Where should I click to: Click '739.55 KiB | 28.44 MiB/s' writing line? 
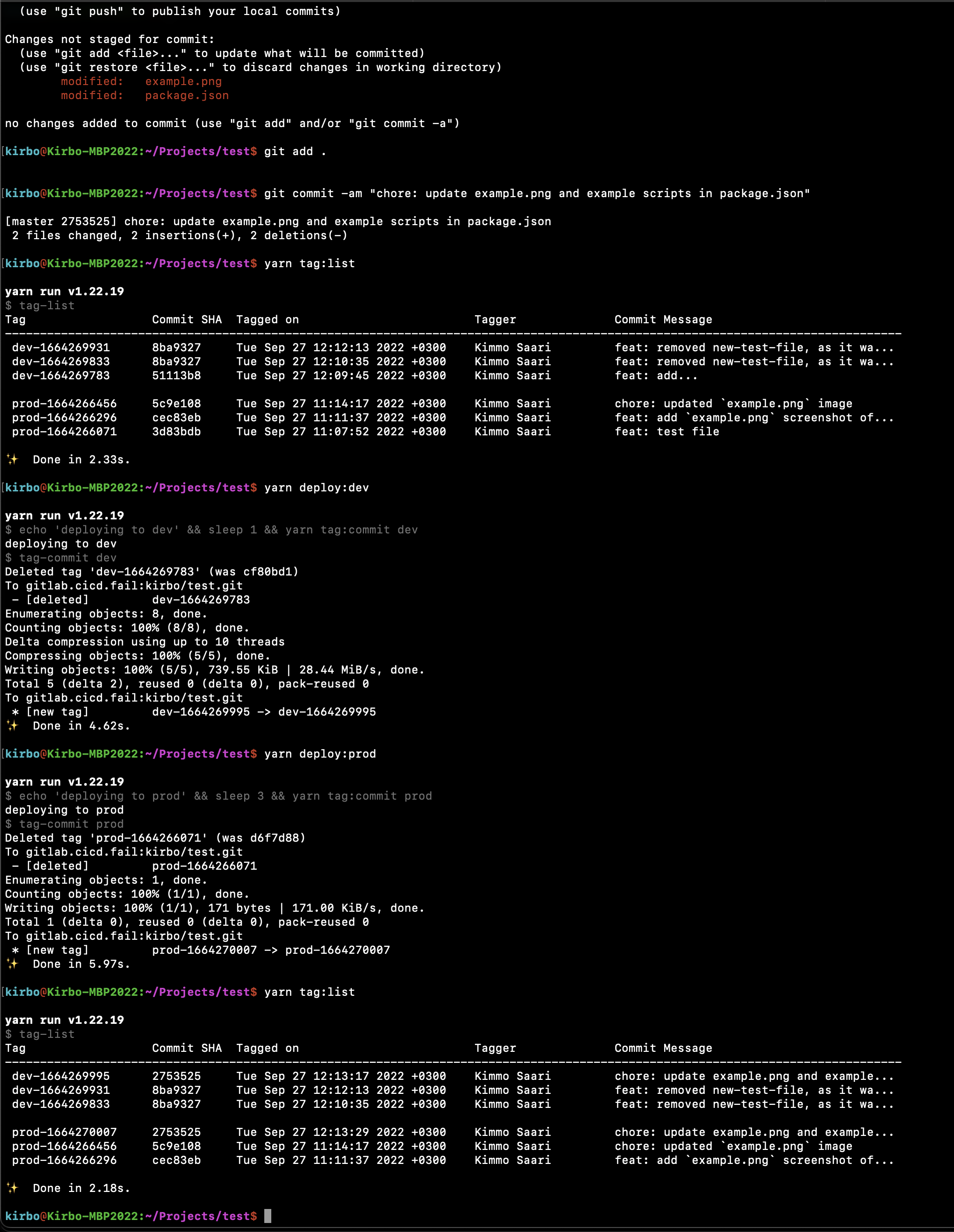[215, 670]
